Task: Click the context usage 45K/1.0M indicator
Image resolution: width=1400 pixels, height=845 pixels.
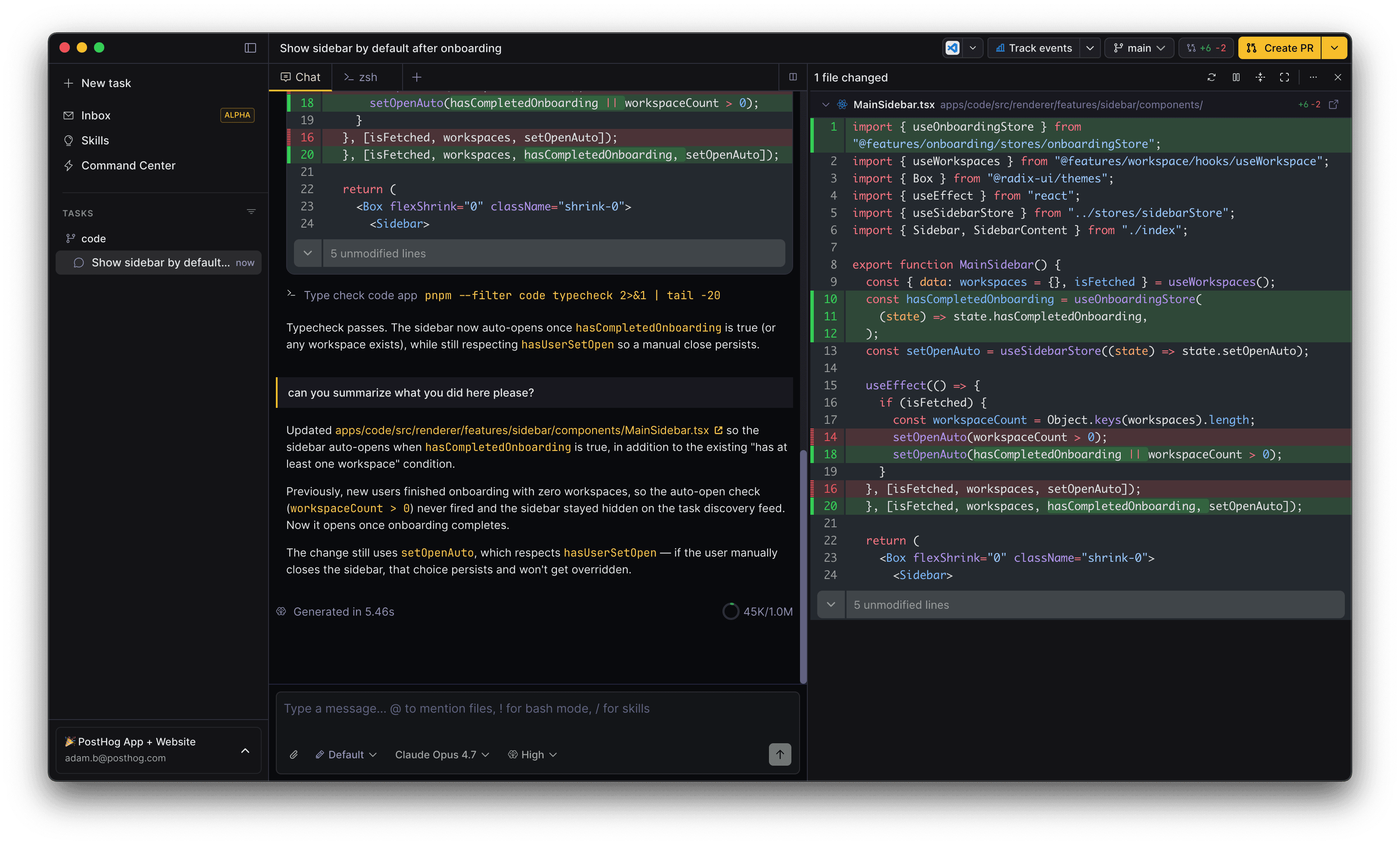Action: 757,611
